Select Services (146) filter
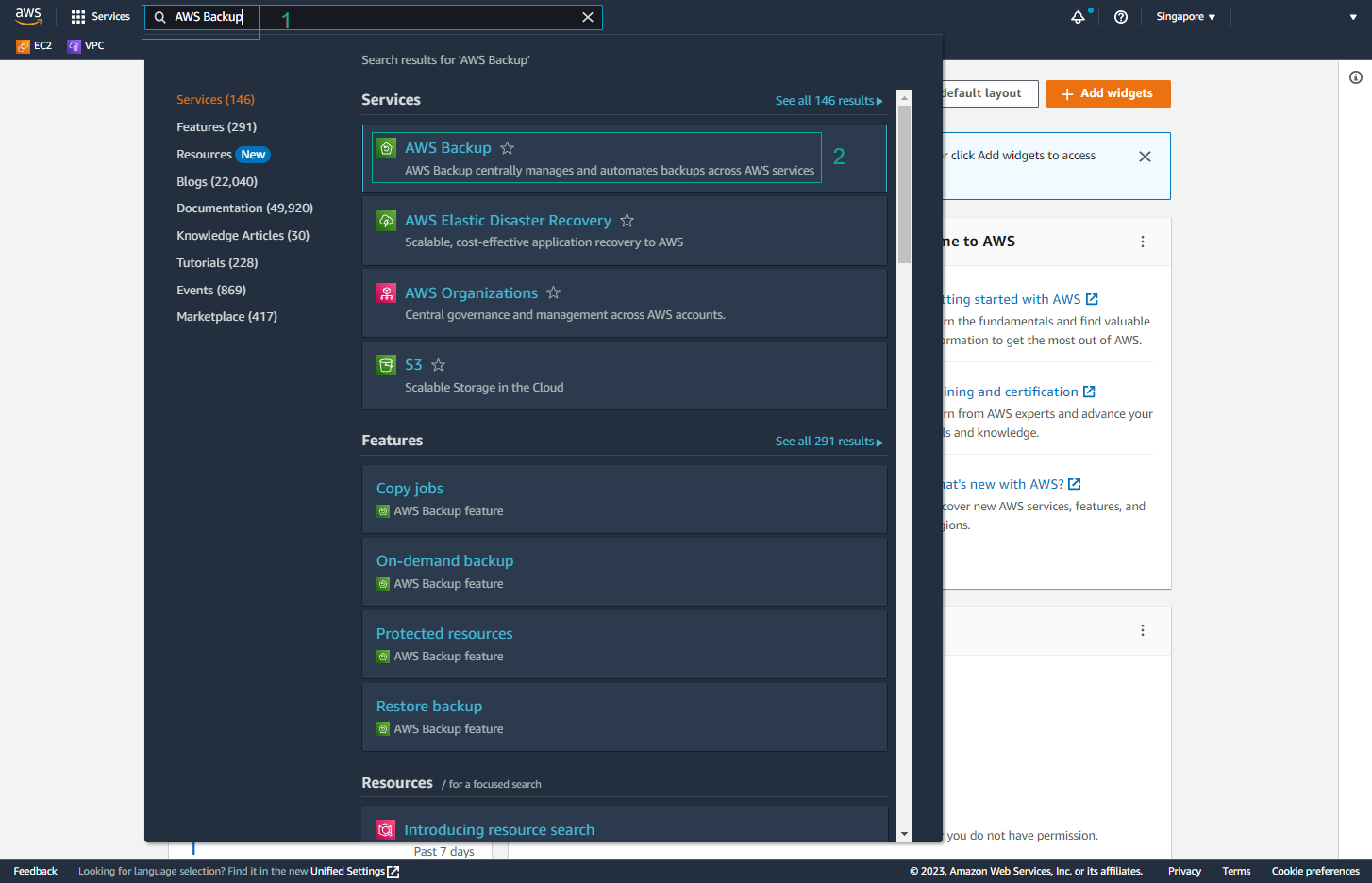Viewport: 1372px width, 883px height. [215, 99]
